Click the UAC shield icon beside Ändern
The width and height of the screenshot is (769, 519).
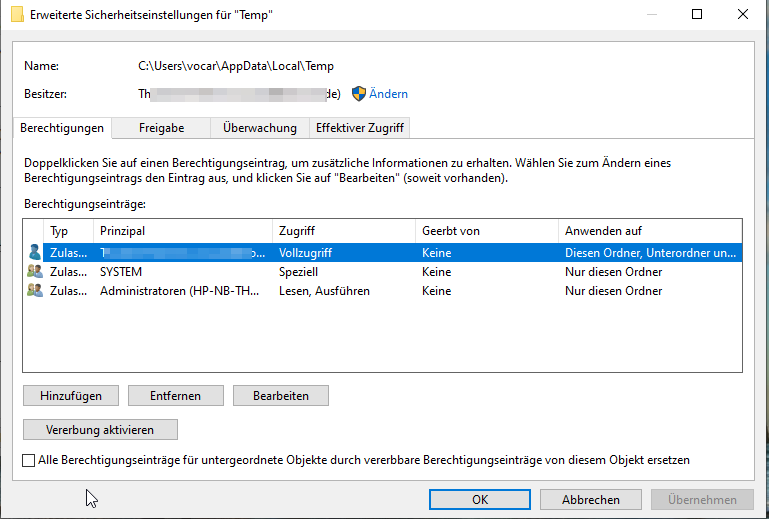[359, 94]
